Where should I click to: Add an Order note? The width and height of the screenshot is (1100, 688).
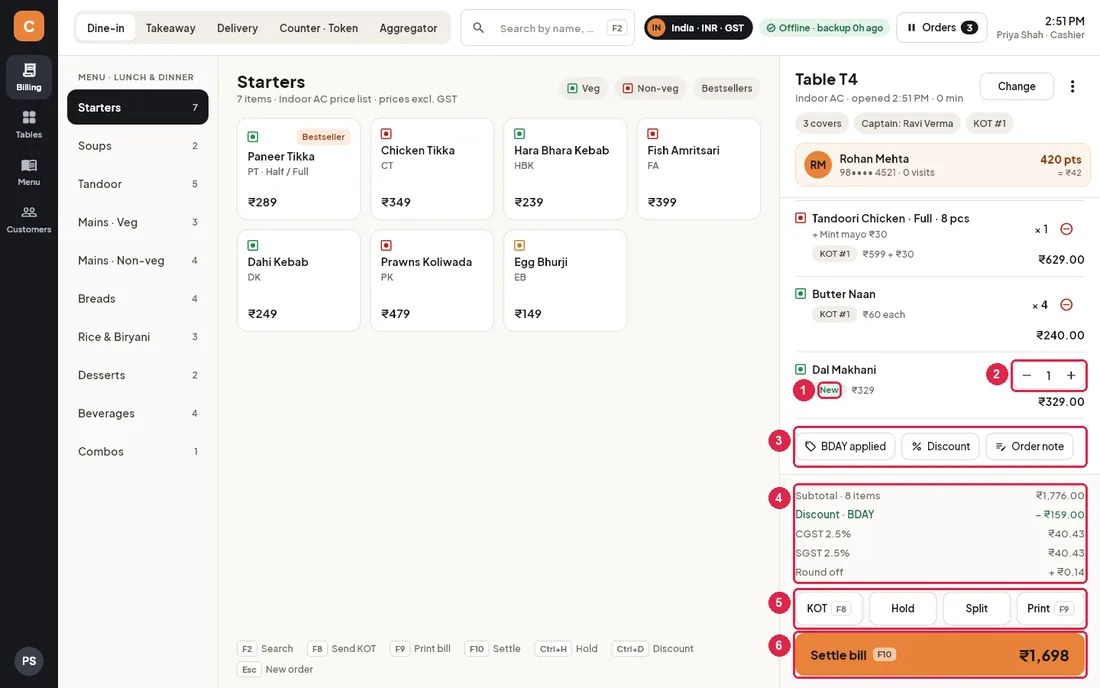pyautogui.click(x=1029, y=446)
